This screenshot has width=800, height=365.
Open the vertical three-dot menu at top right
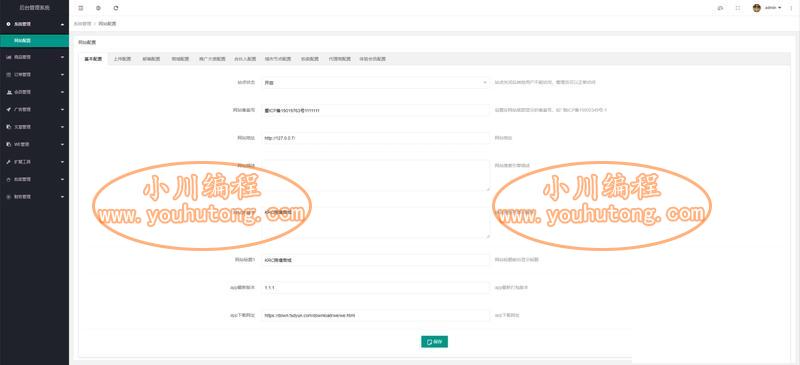pyautogui.click(x=791, y=8)
